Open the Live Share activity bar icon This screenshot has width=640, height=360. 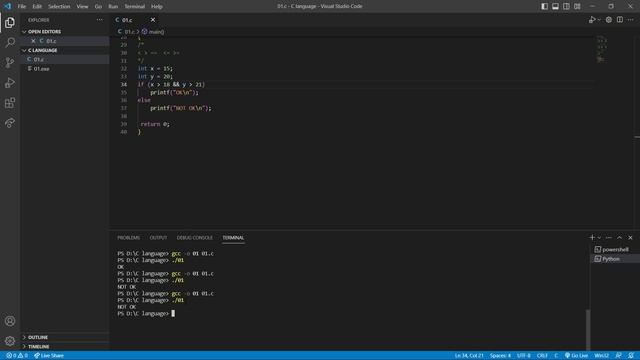[x=10, y=122]
